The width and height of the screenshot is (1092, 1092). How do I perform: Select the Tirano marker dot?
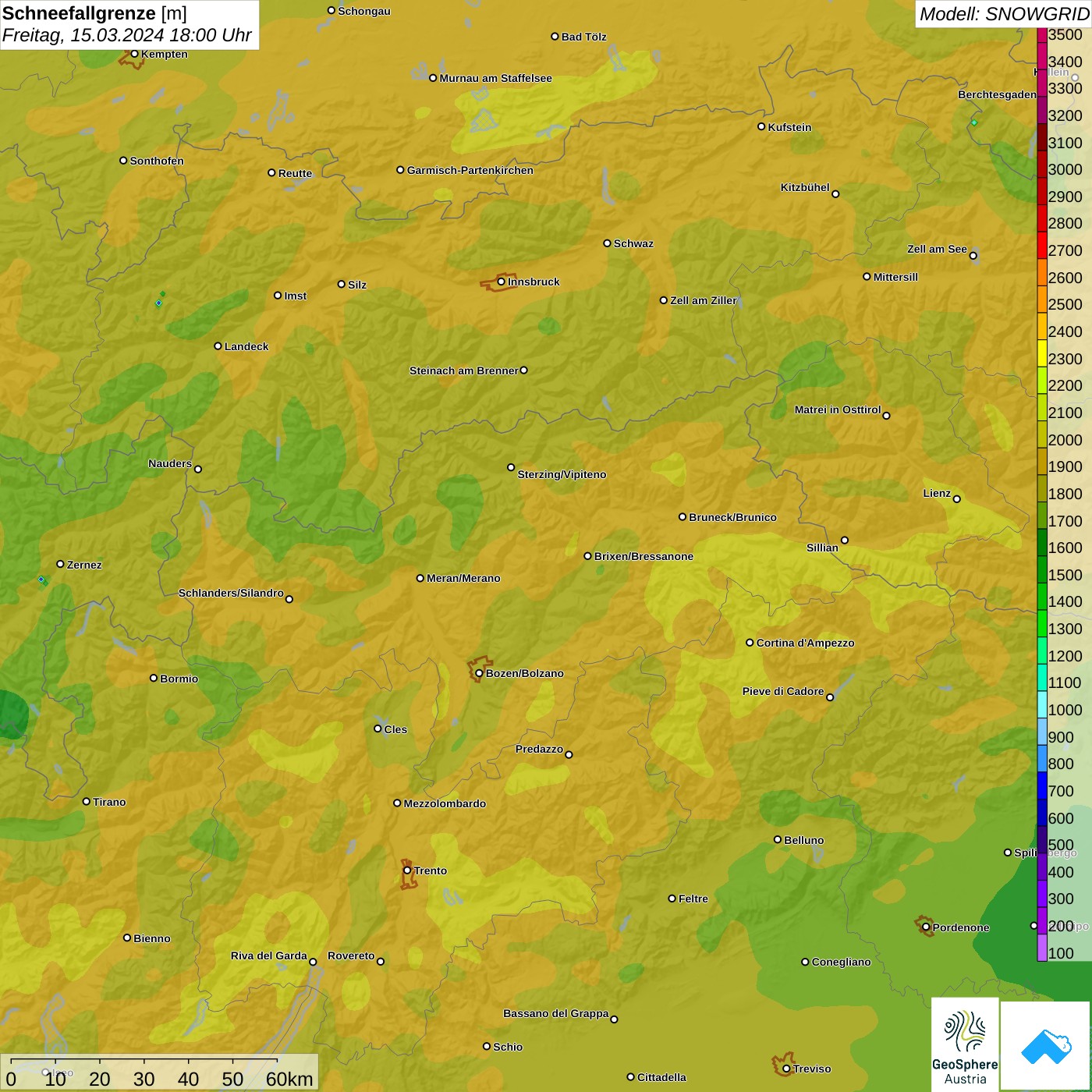point(87,801)
